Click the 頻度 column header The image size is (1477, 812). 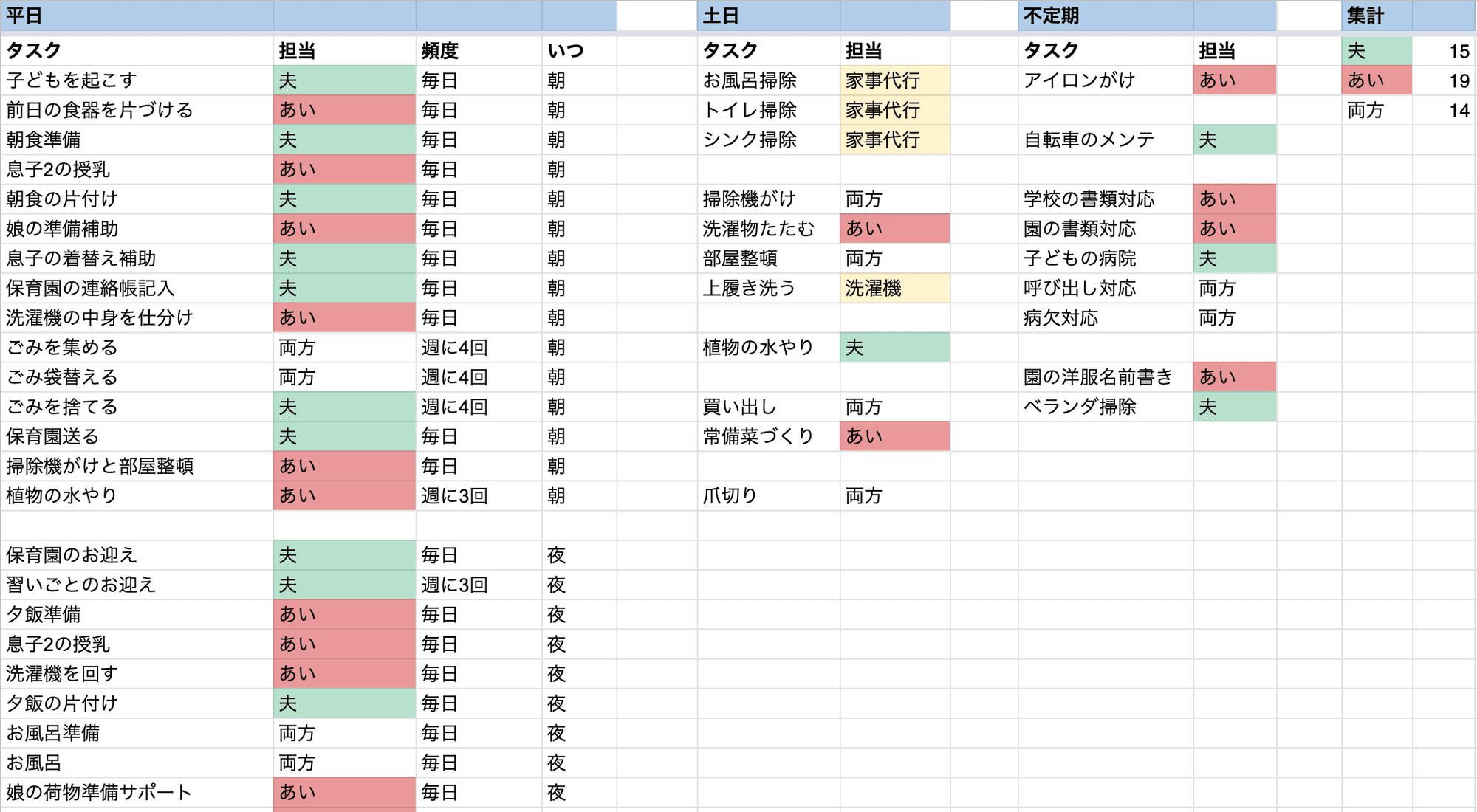(x=479, y=51)
